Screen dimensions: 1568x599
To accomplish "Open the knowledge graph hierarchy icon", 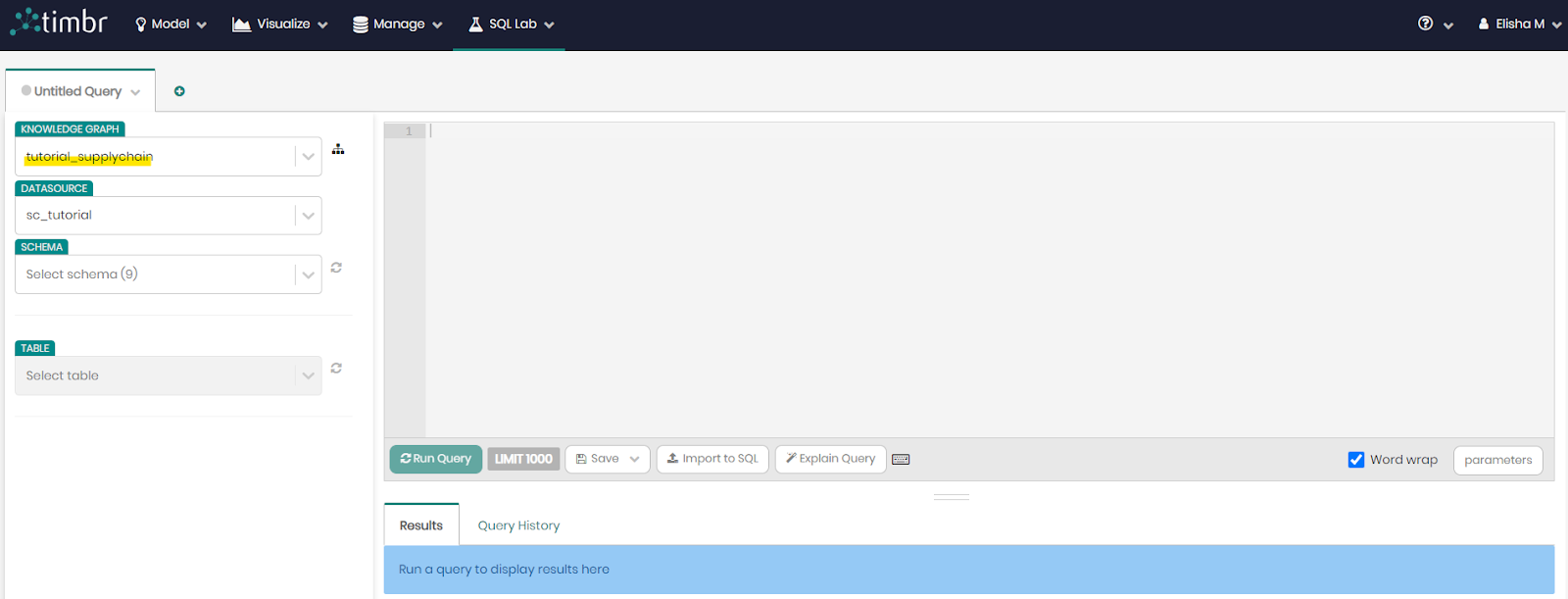I will 338,149.
